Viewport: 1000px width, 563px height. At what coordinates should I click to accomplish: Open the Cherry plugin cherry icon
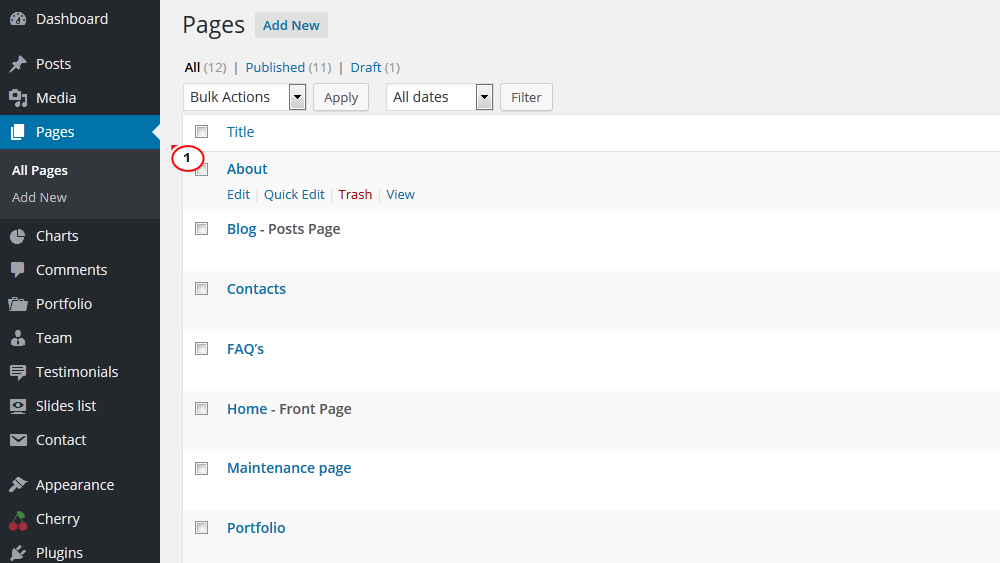(x=18, y=520)
